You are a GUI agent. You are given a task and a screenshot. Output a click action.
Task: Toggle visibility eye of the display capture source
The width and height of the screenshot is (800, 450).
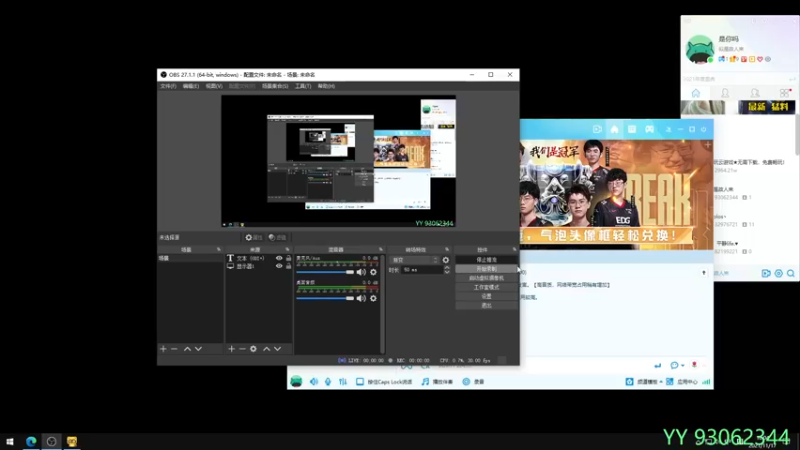(x=279, y=266)
